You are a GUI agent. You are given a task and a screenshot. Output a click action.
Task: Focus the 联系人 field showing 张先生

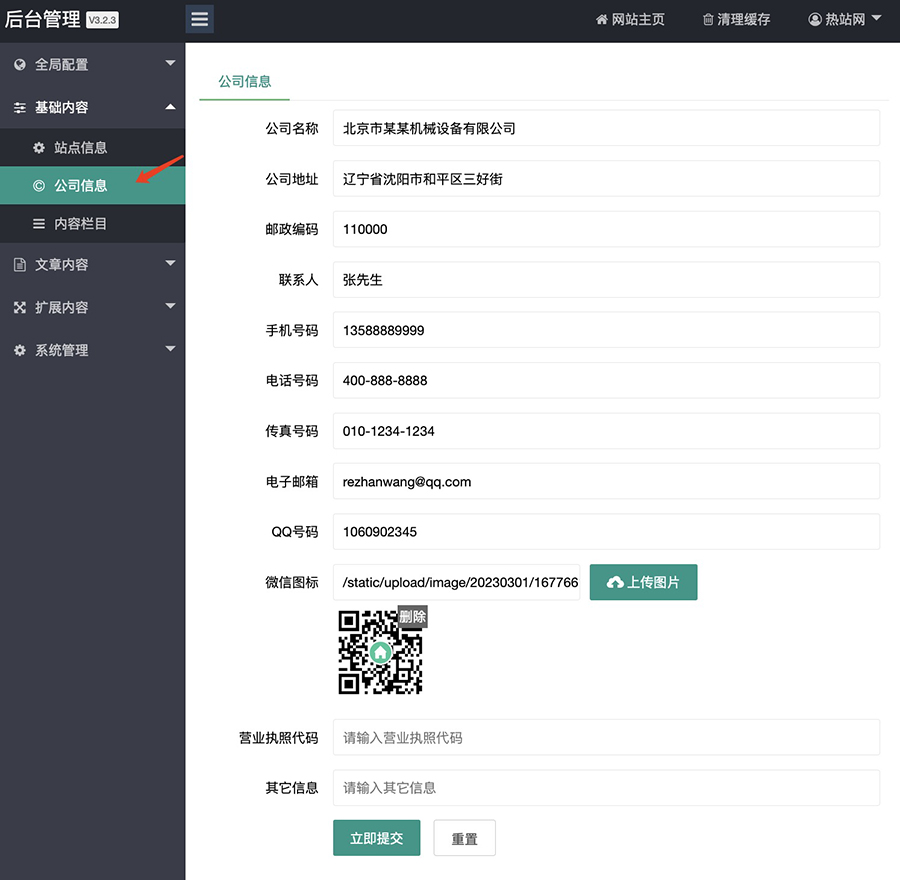pyautogui.click(x=606, y=280)
